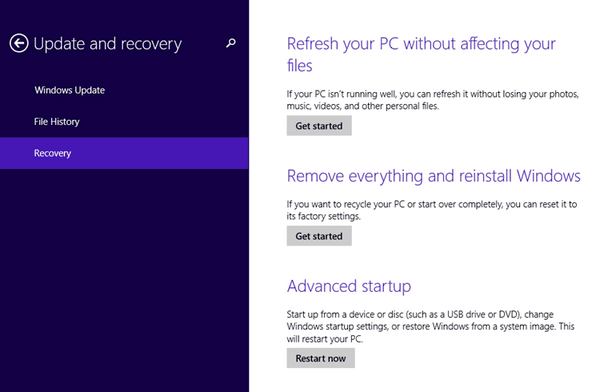Viewport: 600px width, 392px height.
Task: Click the "will restart your PC" line
Action: pyautogui.click(x=324, y=339)
